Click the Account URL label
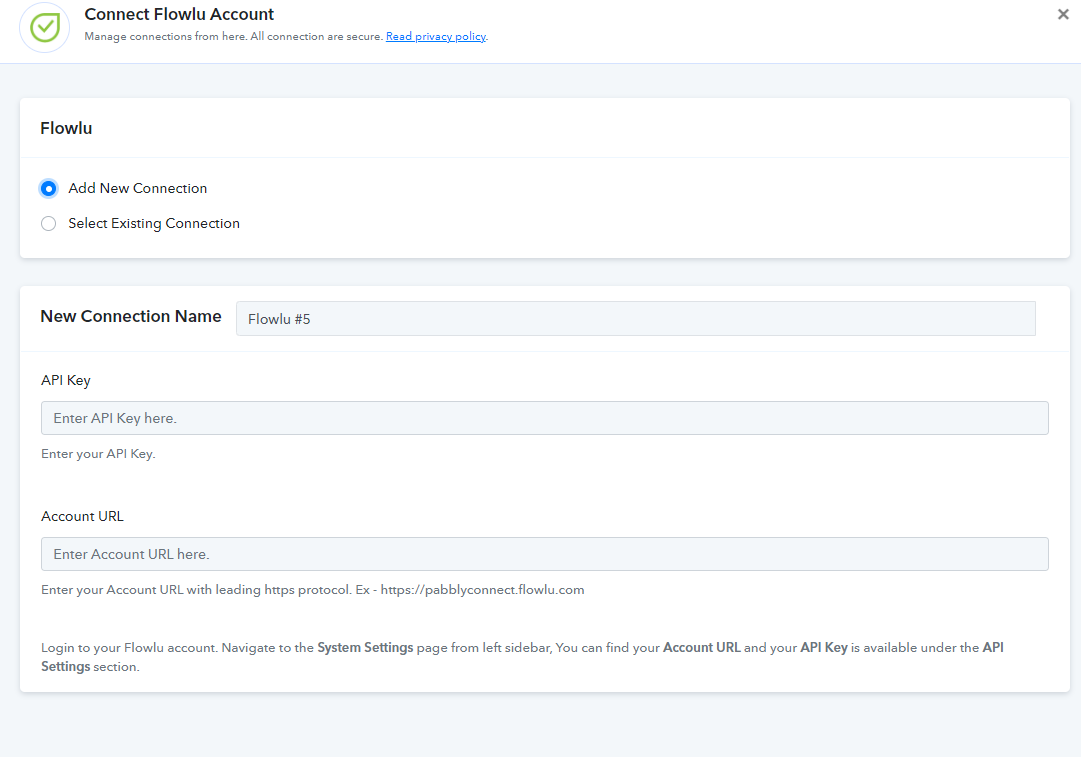 (82, 516)
